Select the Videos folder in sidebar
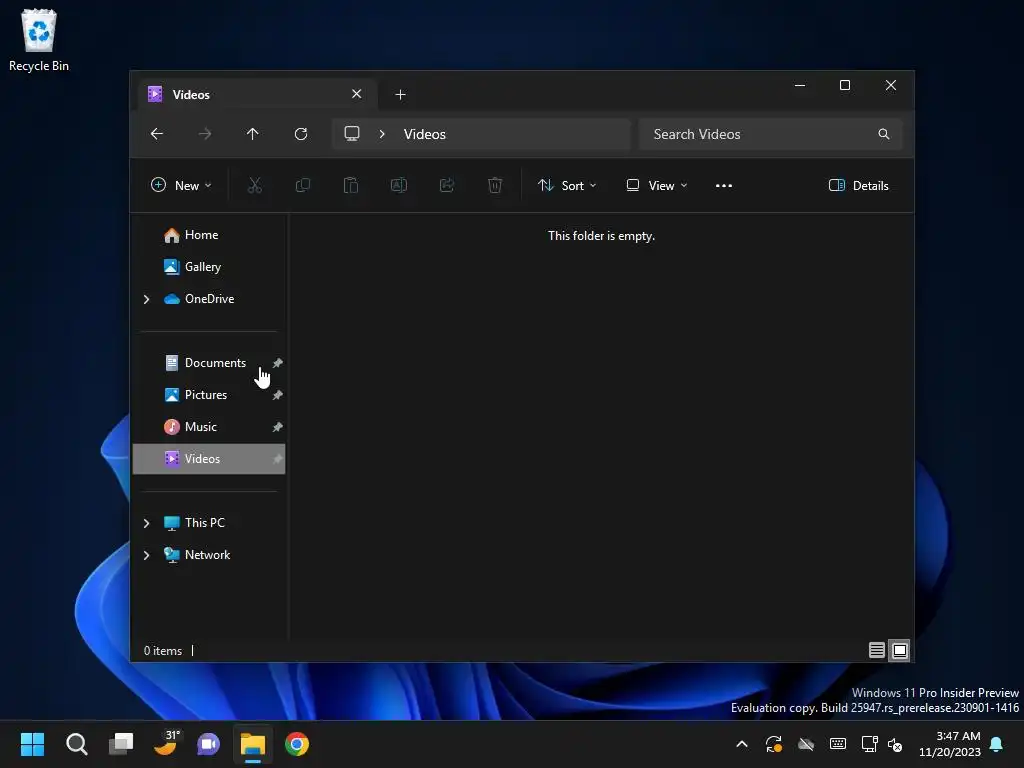The width and height of the screenshot is (1024, 768). [x=209, y=459]
